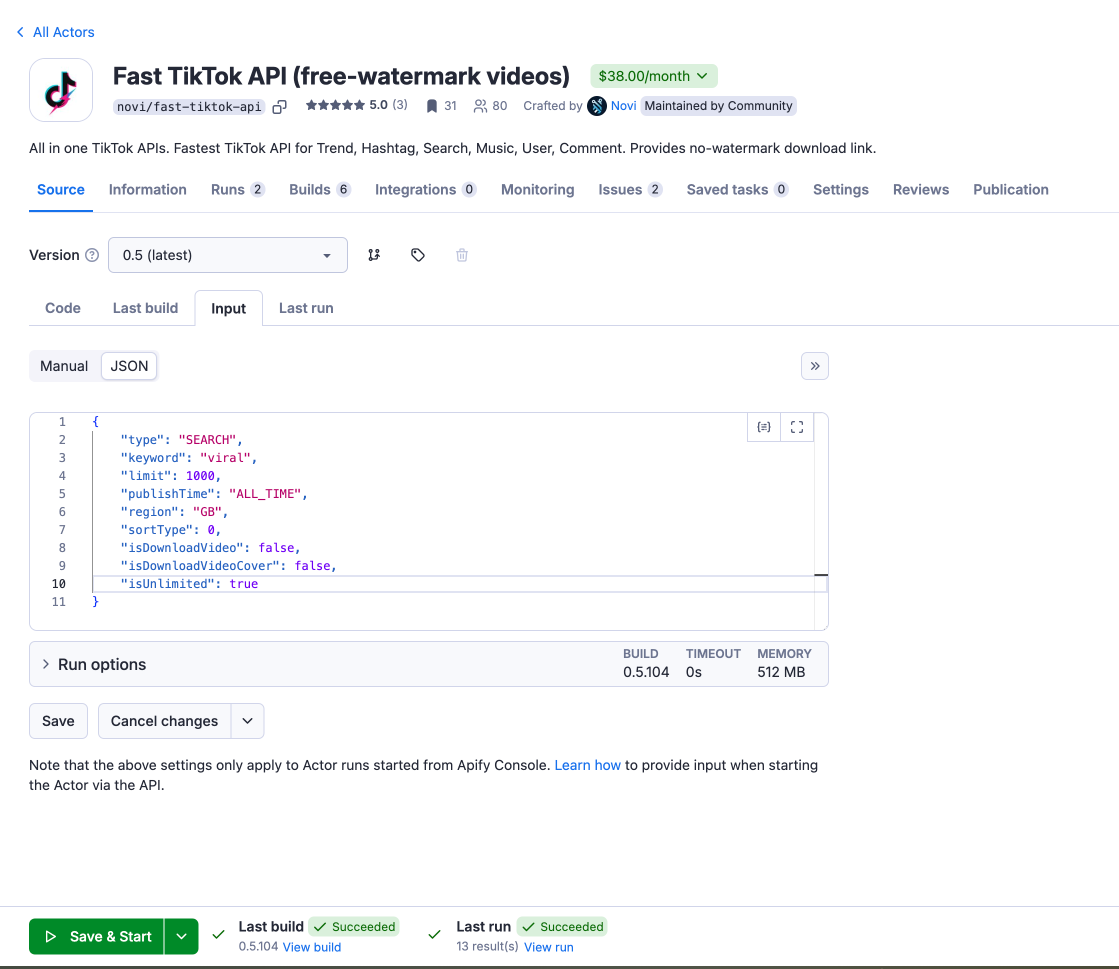
Task: Switch input mode to Manual
Action: pyautogui.click(x=64, y=366)
